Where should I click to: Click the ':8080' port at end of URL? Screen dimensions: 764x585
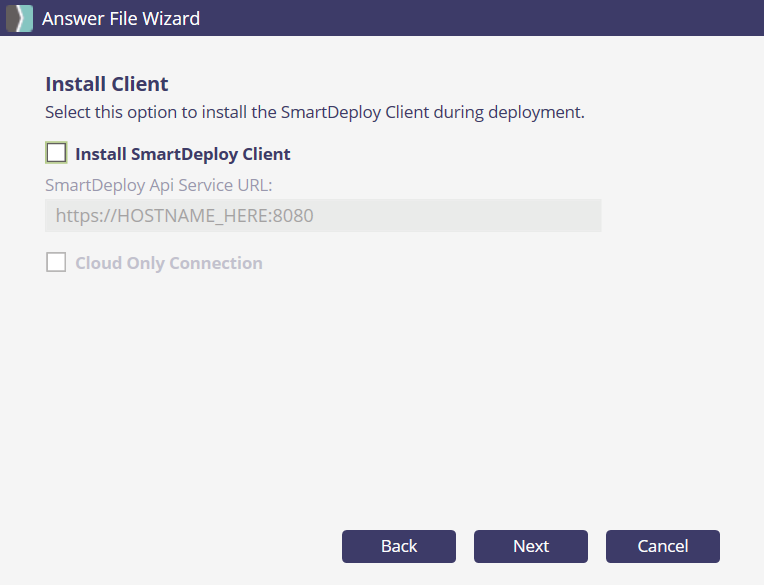click(292, 215)
